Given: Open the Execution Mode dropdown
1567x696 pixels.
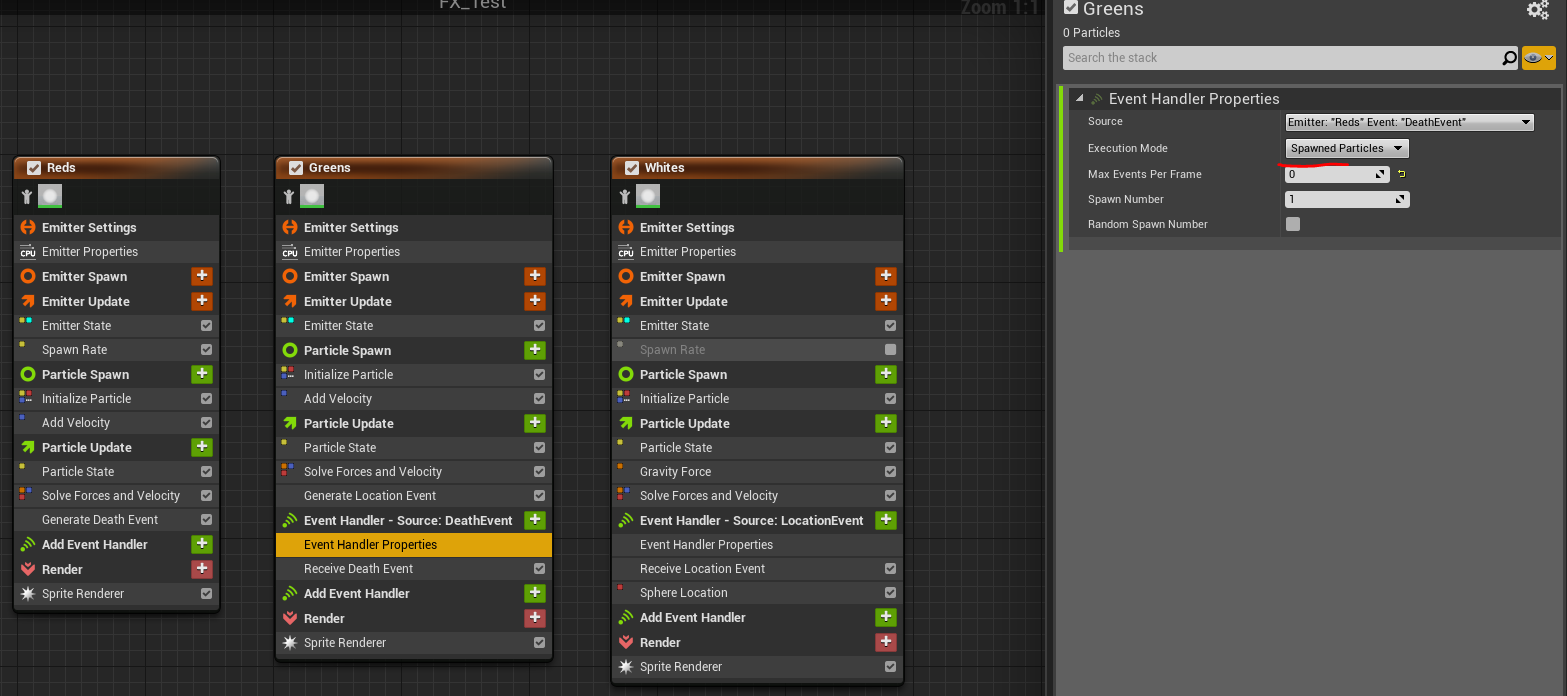Looking at the screenshot, I should click(1346, 148).
